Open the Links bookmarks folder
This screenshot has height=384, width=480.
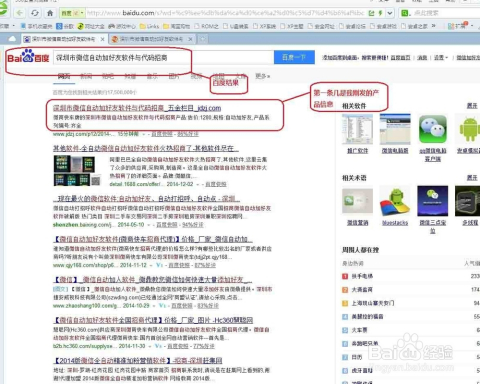[149, 26]
